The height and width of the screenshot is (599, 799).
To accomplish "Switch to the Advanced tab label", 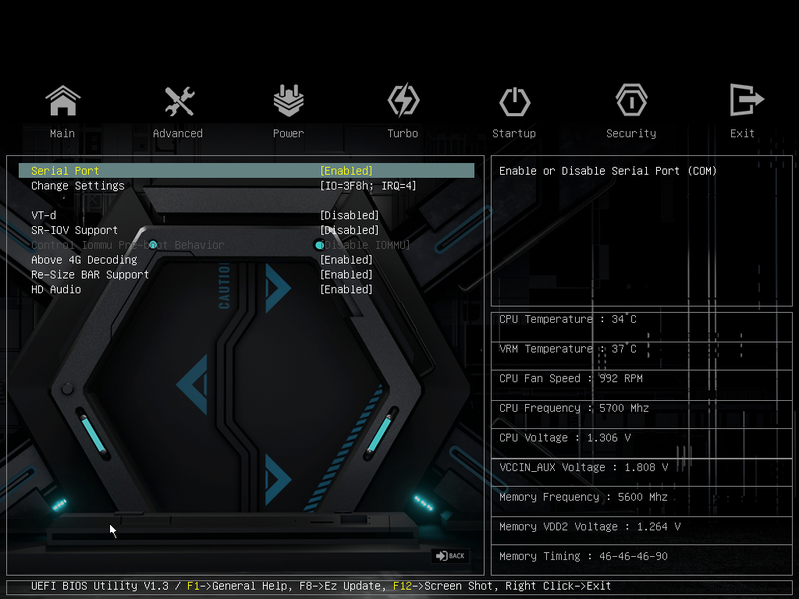I will click(x=178, y=133).
